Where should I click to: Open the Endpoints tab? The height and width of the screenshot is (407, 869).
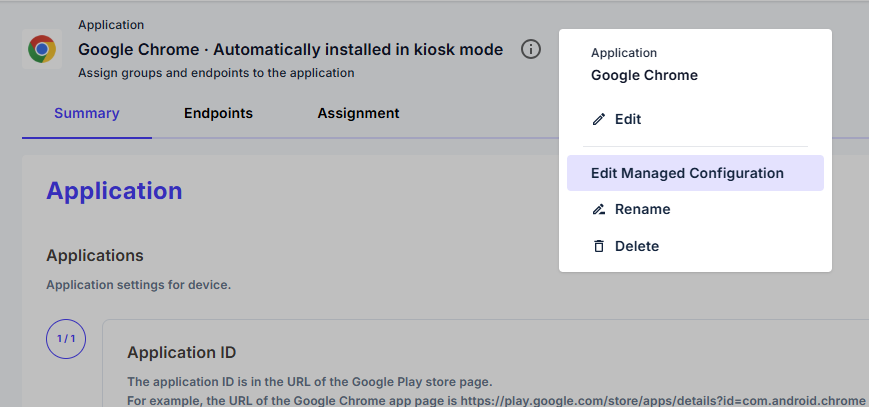point(218,113)
